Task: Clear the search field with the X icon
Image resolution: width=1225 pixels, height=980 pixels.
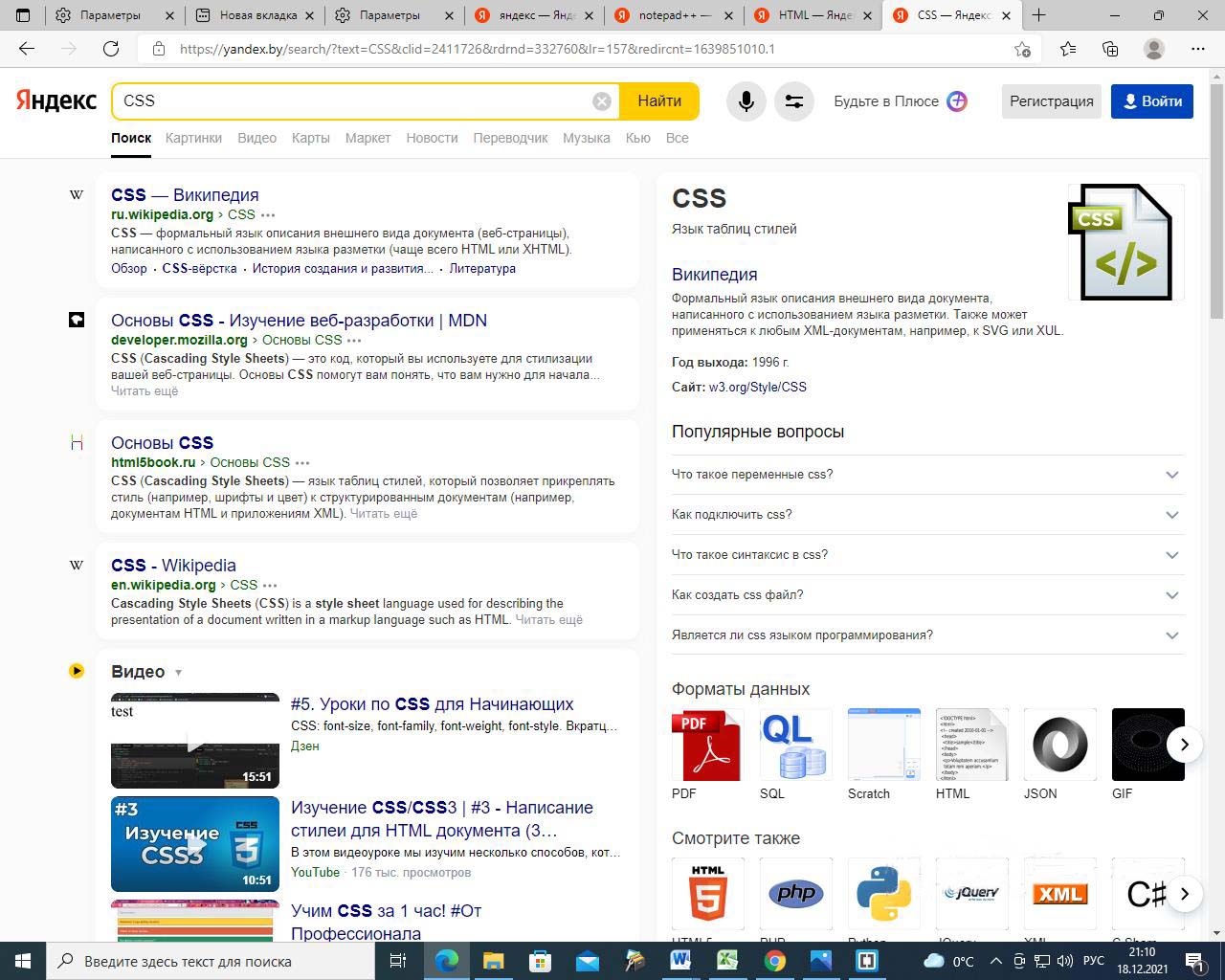Action: (x=601, y=101)
